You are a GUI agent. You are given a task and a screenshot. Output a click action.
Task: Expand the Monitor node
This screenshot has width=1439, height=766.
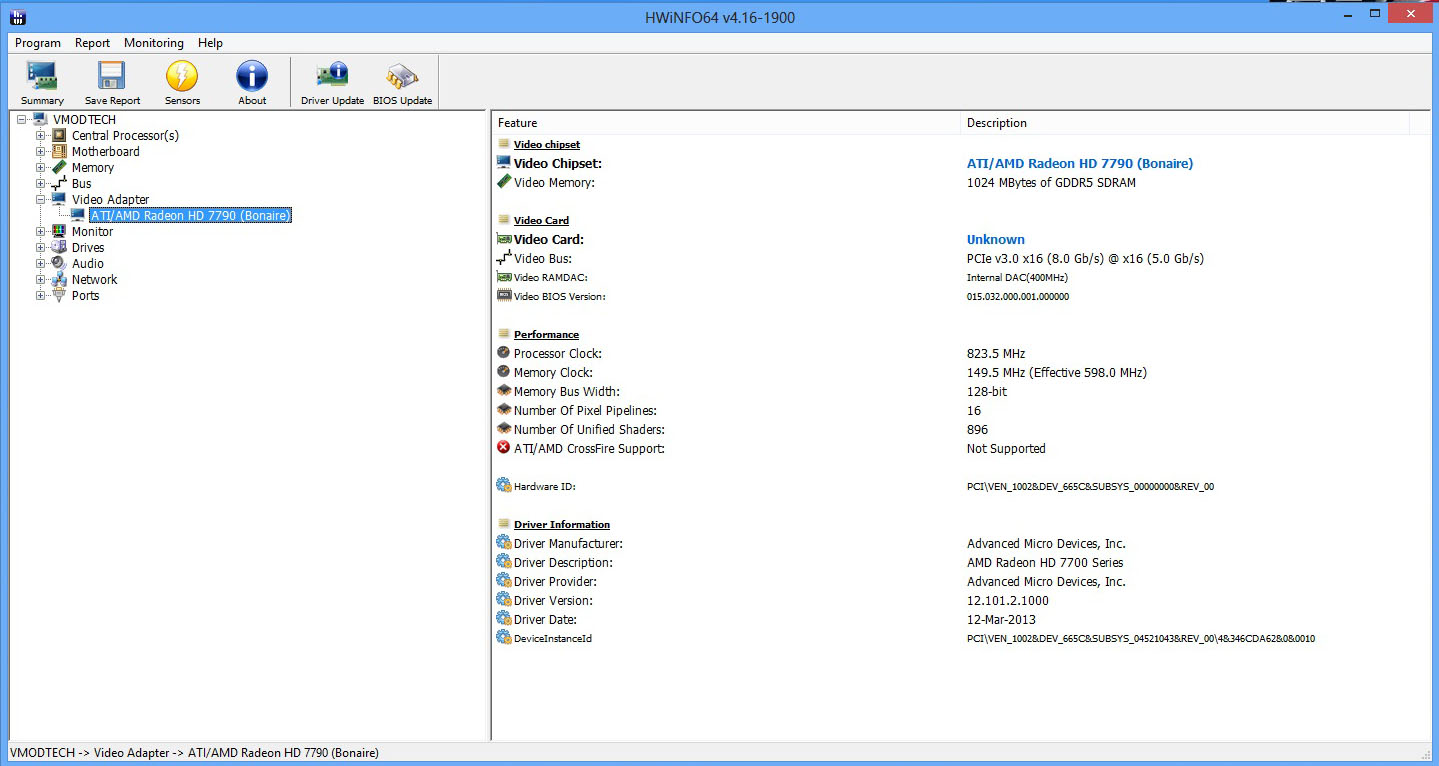click(41, 232)
